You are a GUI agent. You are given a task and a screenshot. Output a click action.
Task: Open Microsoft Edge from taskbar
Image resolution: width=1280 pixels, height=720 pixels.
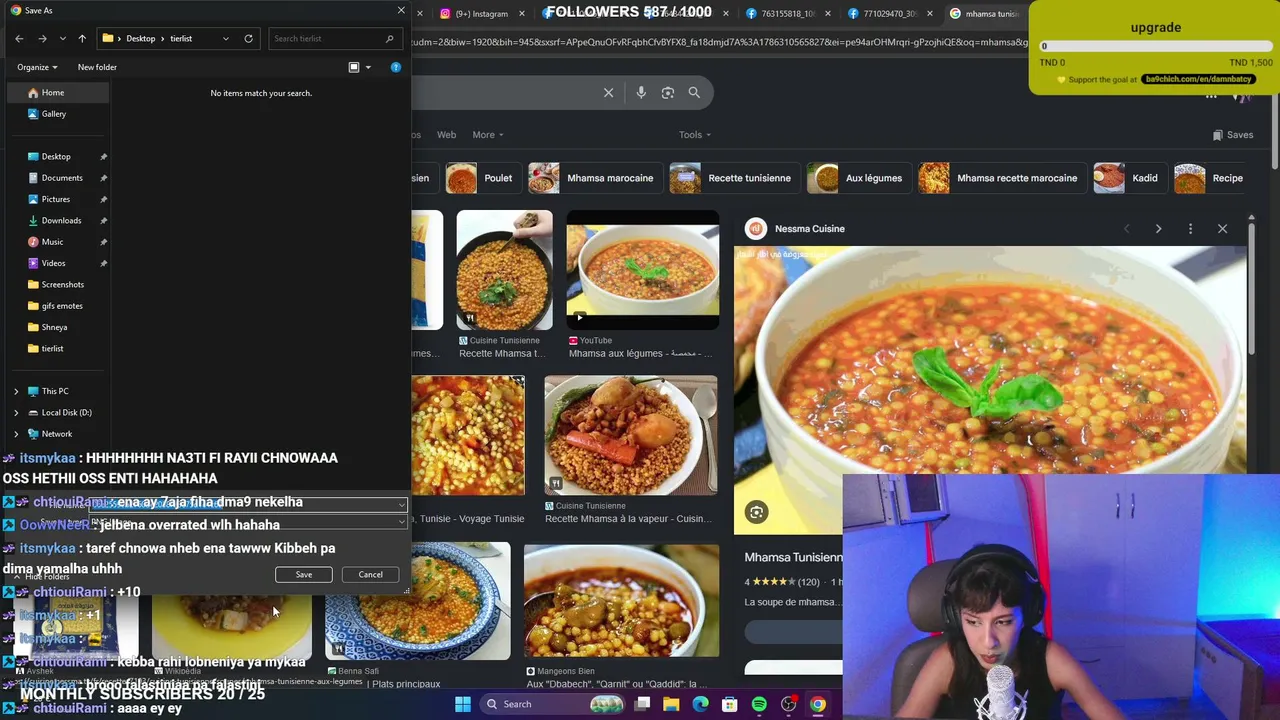click(x=700, y=704)
